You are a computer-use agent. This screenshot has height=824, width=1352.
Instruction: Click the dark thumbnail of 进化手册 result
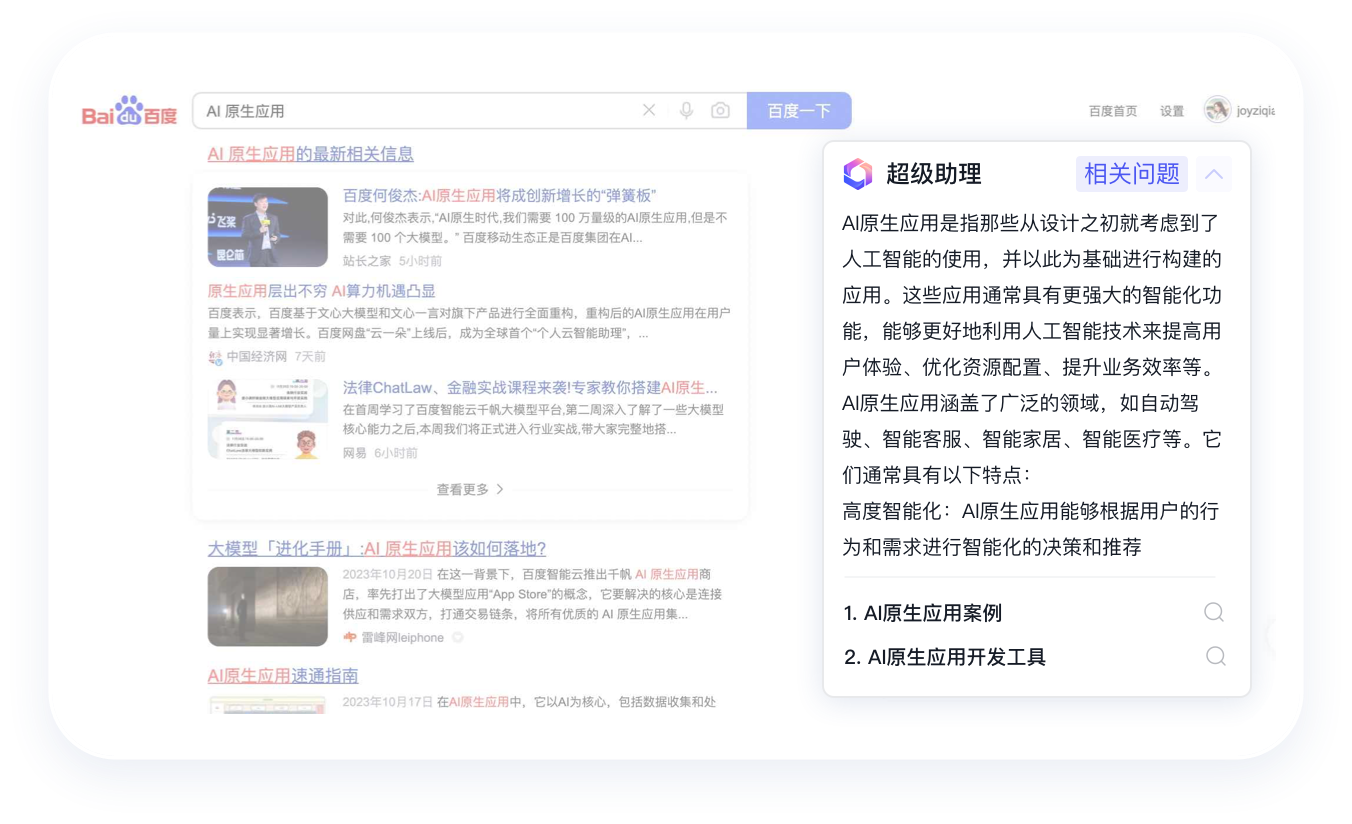coord(268,606)
